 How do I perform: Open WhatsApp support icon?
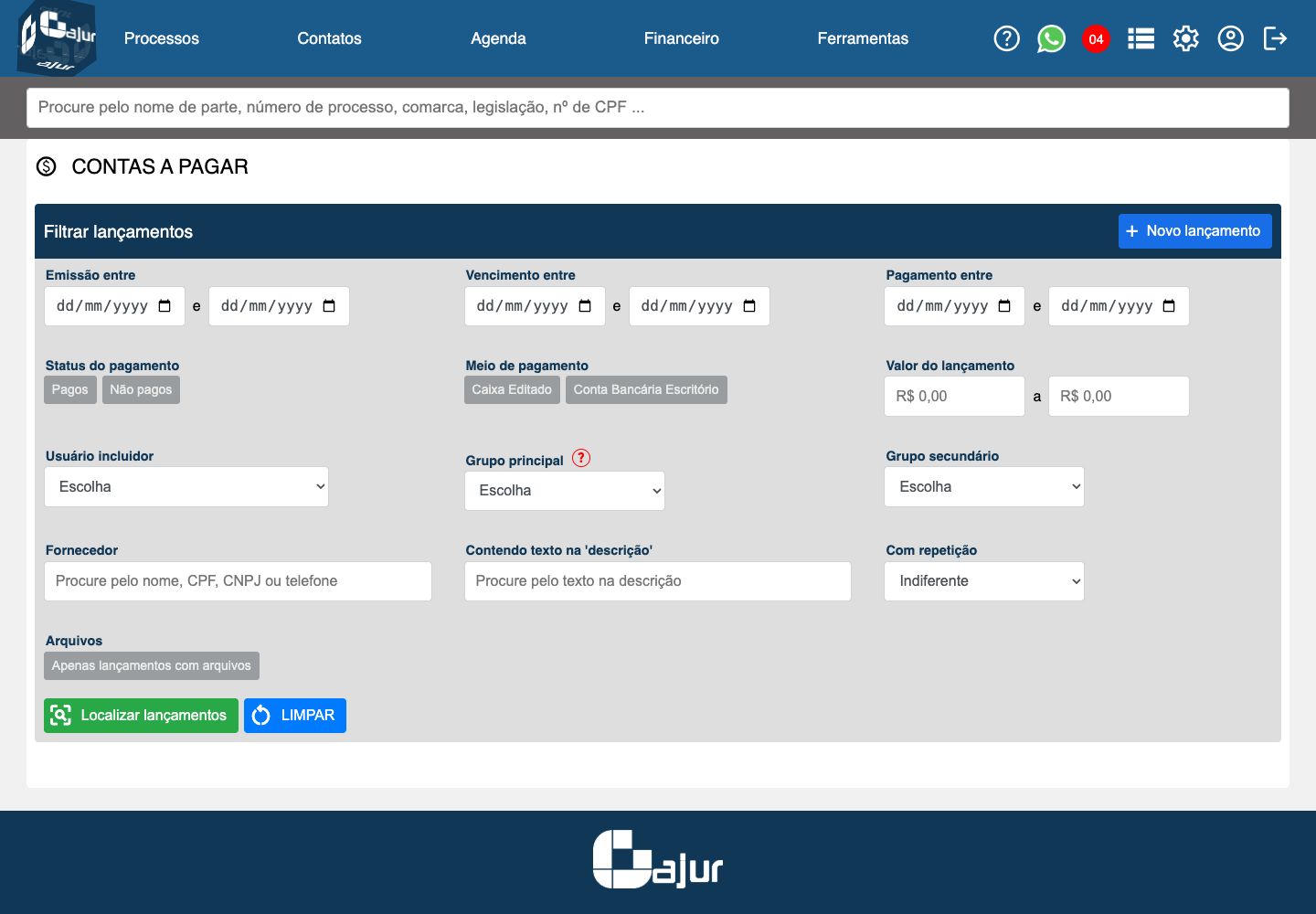click(x=1051, y=38)
